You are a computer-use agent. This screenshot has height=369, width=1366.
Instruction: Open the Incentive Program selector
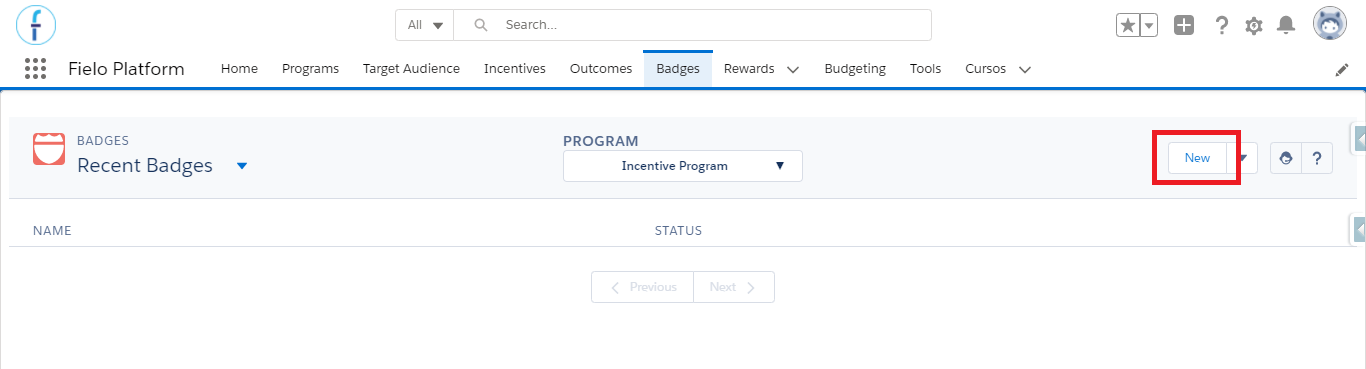pos(683,166)
